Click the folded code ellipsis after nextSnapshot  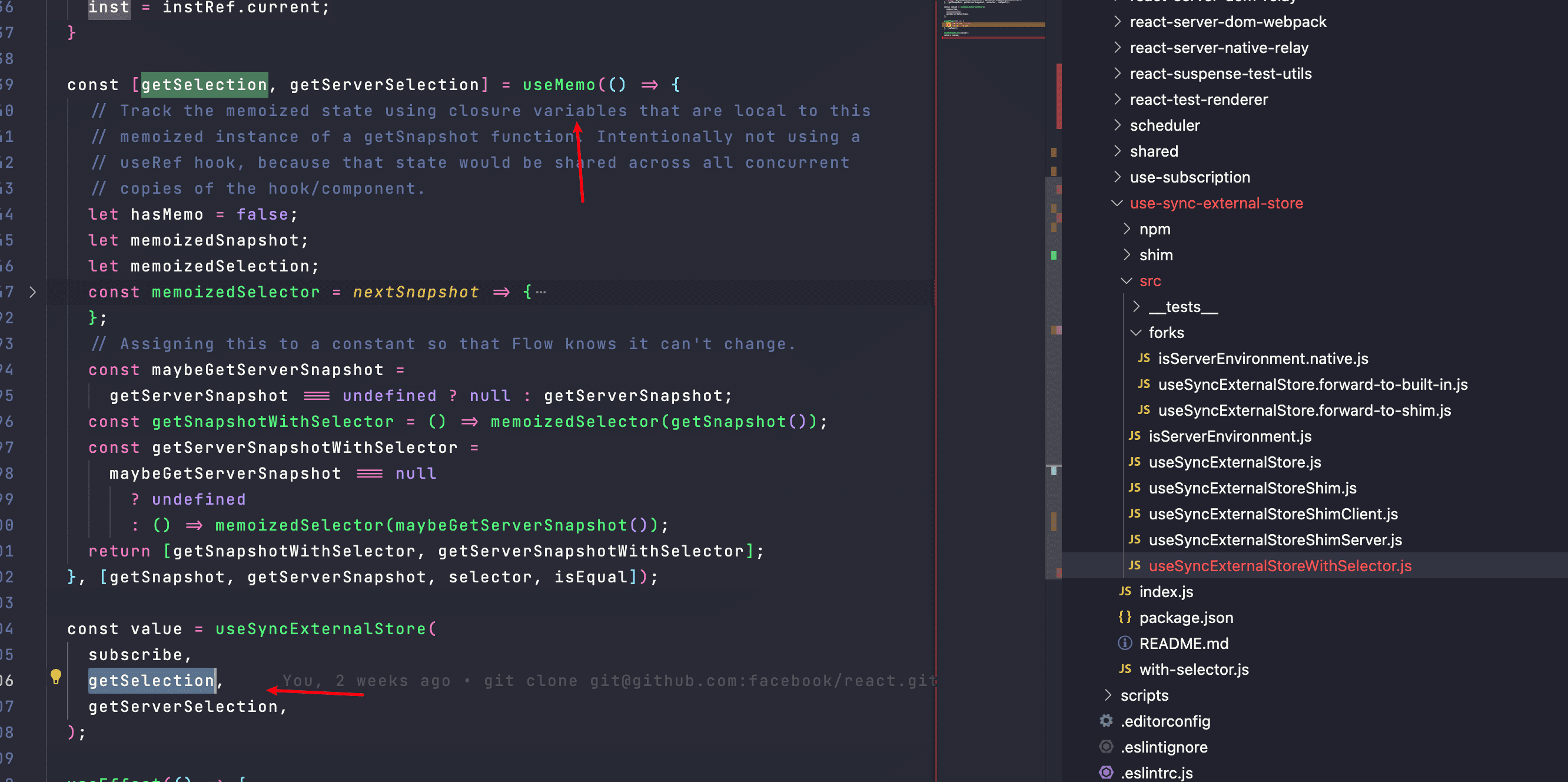coord(540,292)
